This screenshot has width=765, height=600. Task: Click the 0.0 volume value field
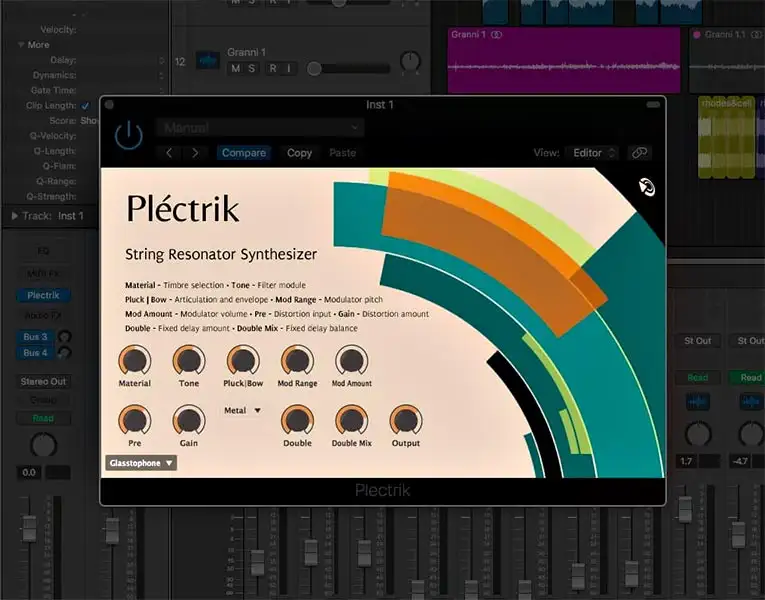(29, 473)
